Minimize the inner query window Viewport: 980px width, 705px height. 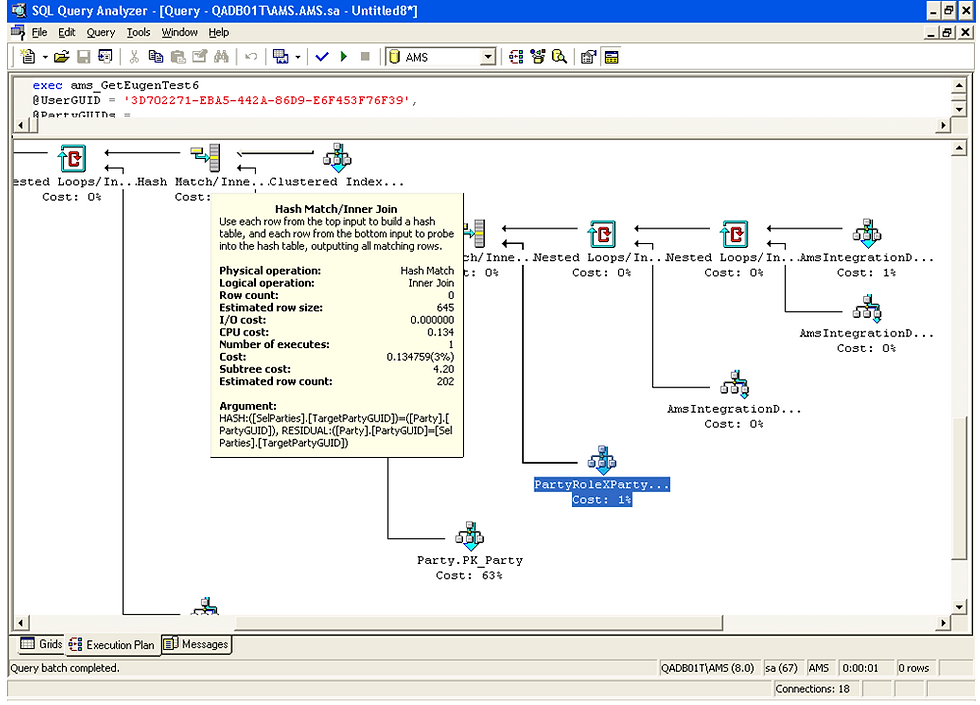pos(931,32)
